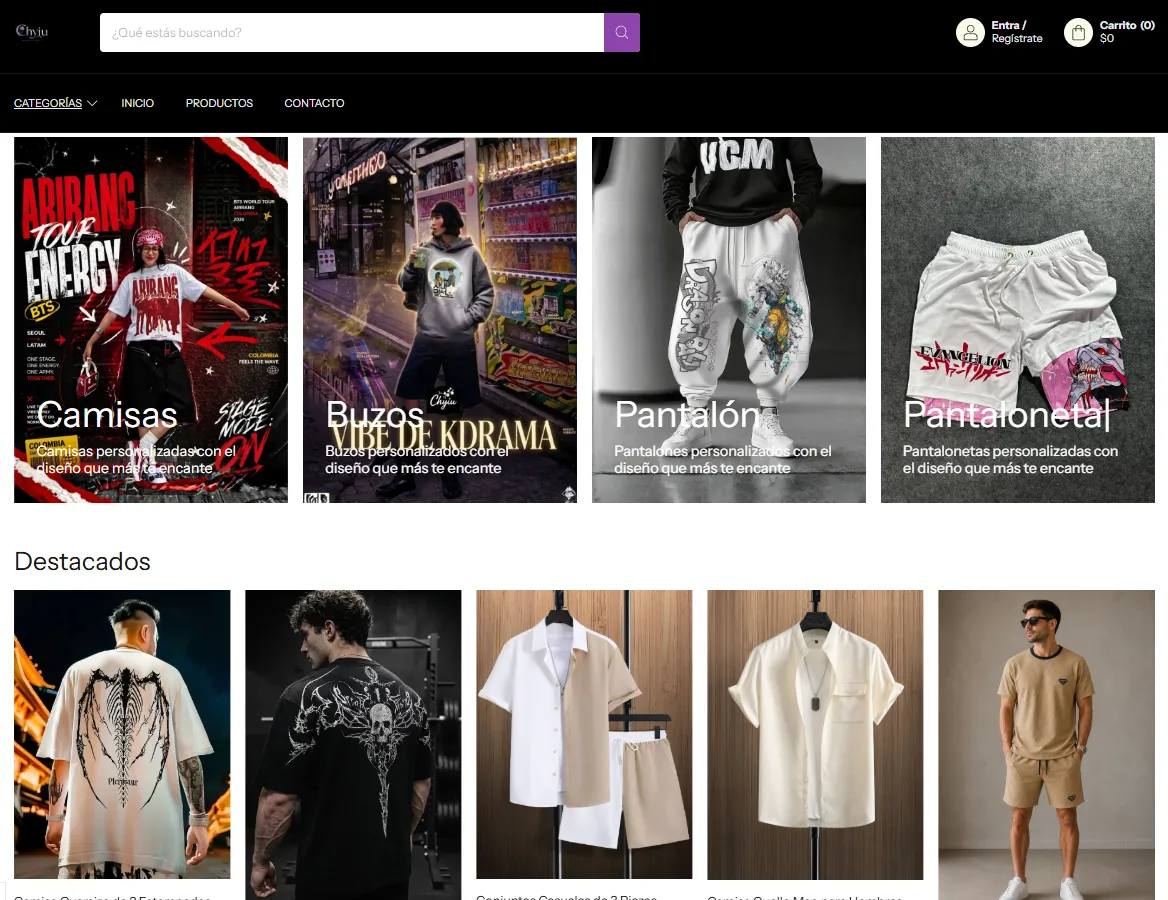The height and width of the screenshot is (900, 1168).
Task: Focus the '¿Qué estás buscando?' search field
Action: [352, 33]
